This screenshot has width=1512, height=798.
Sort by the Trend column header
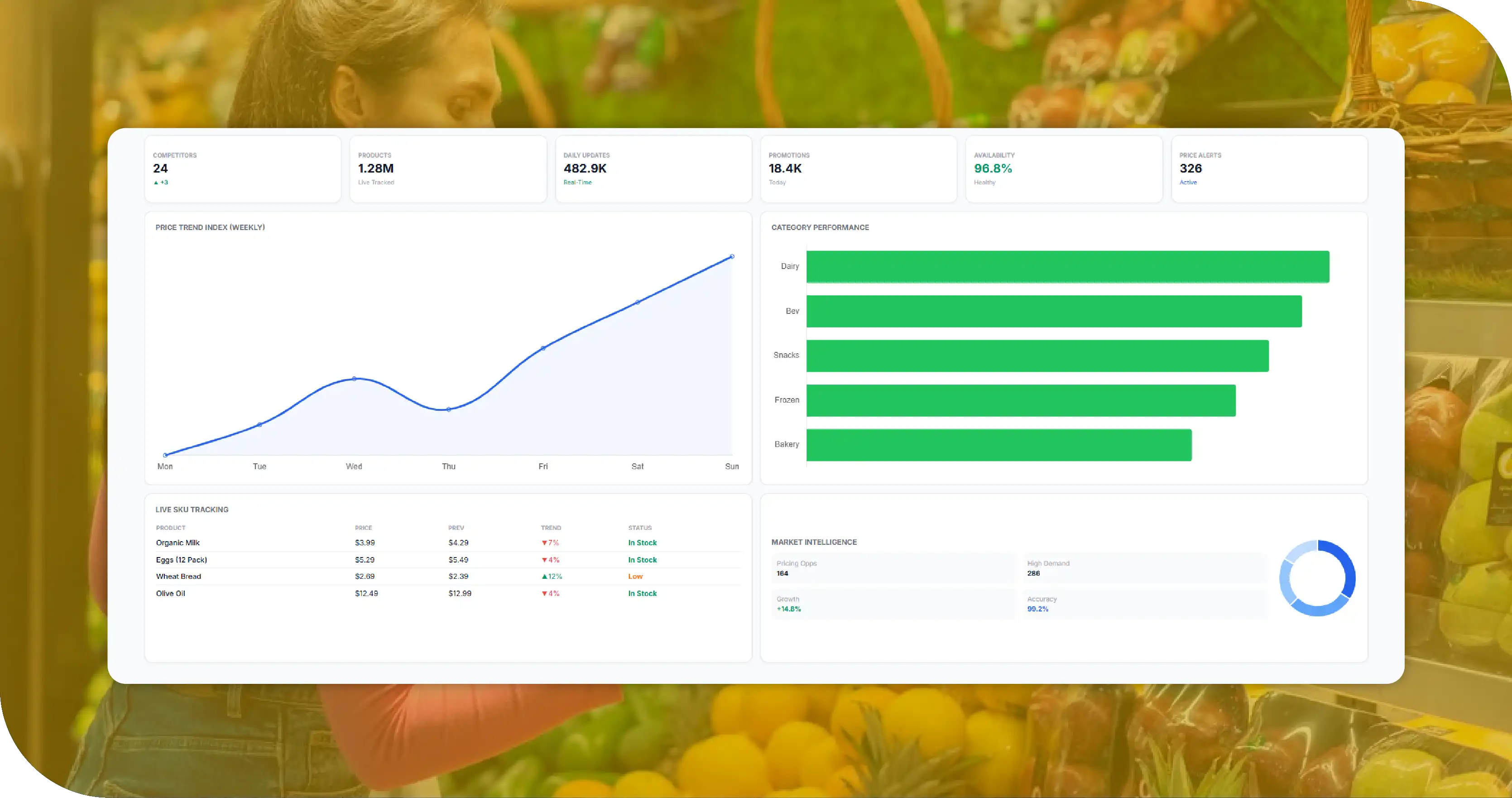551,528
